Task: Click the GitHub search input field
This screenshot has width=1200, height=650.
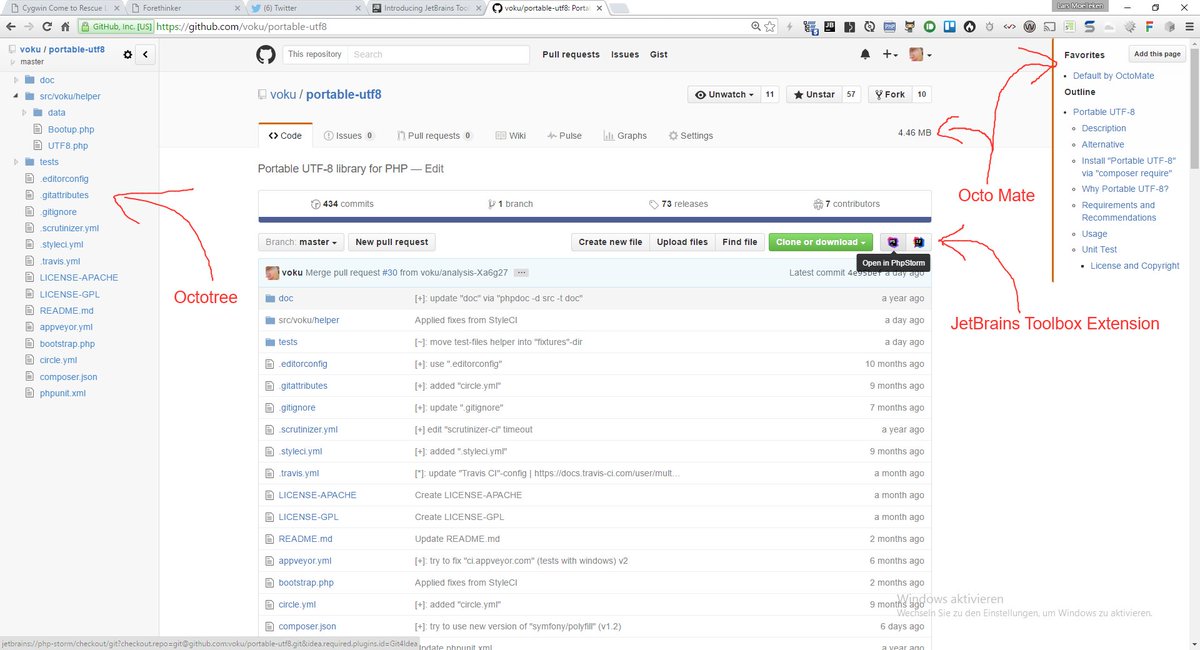Action: pos(440,54)
